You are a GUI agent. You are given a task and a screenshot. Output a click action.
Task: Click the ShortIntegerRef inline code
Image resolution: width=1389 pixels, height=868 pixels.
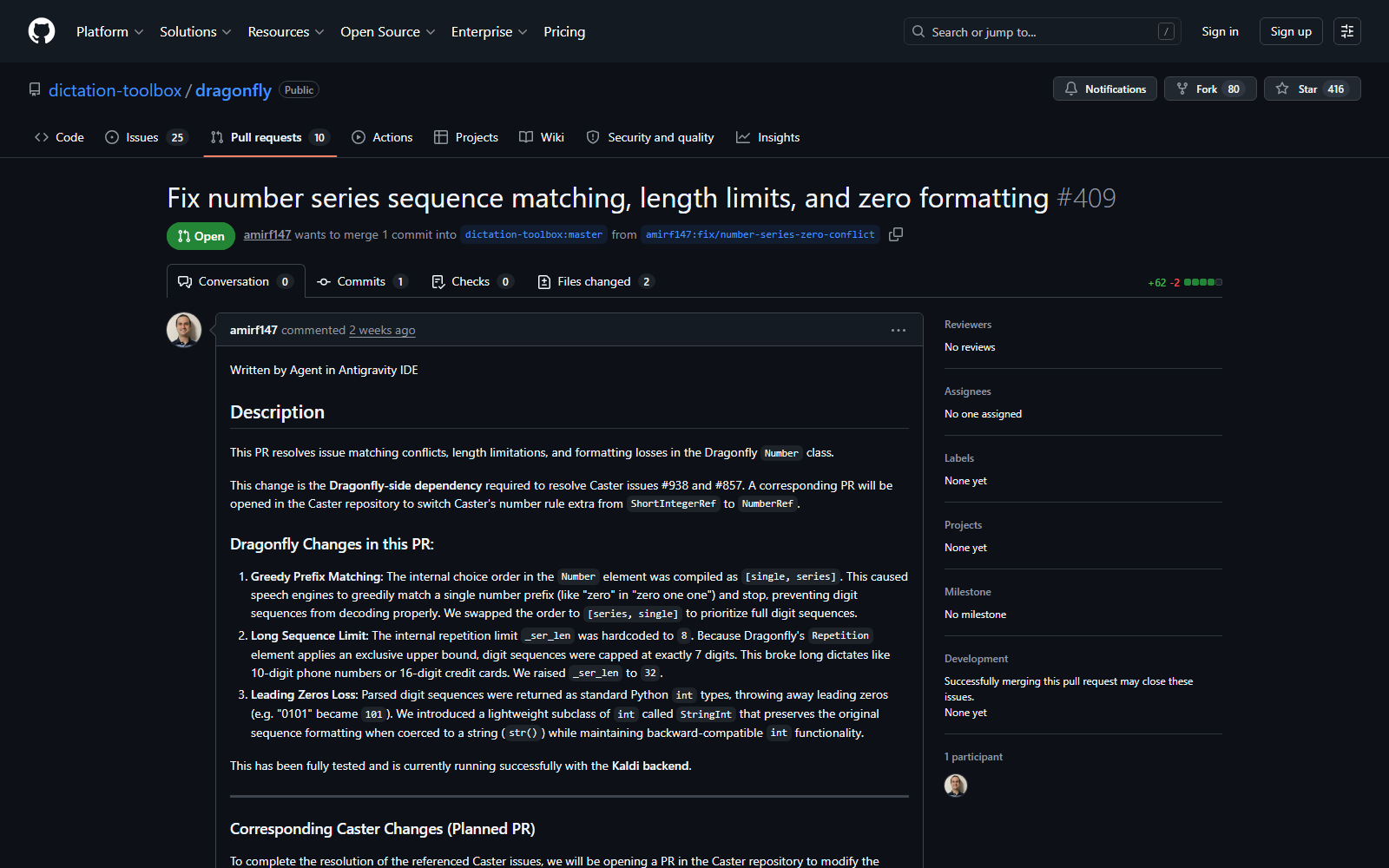674,503
